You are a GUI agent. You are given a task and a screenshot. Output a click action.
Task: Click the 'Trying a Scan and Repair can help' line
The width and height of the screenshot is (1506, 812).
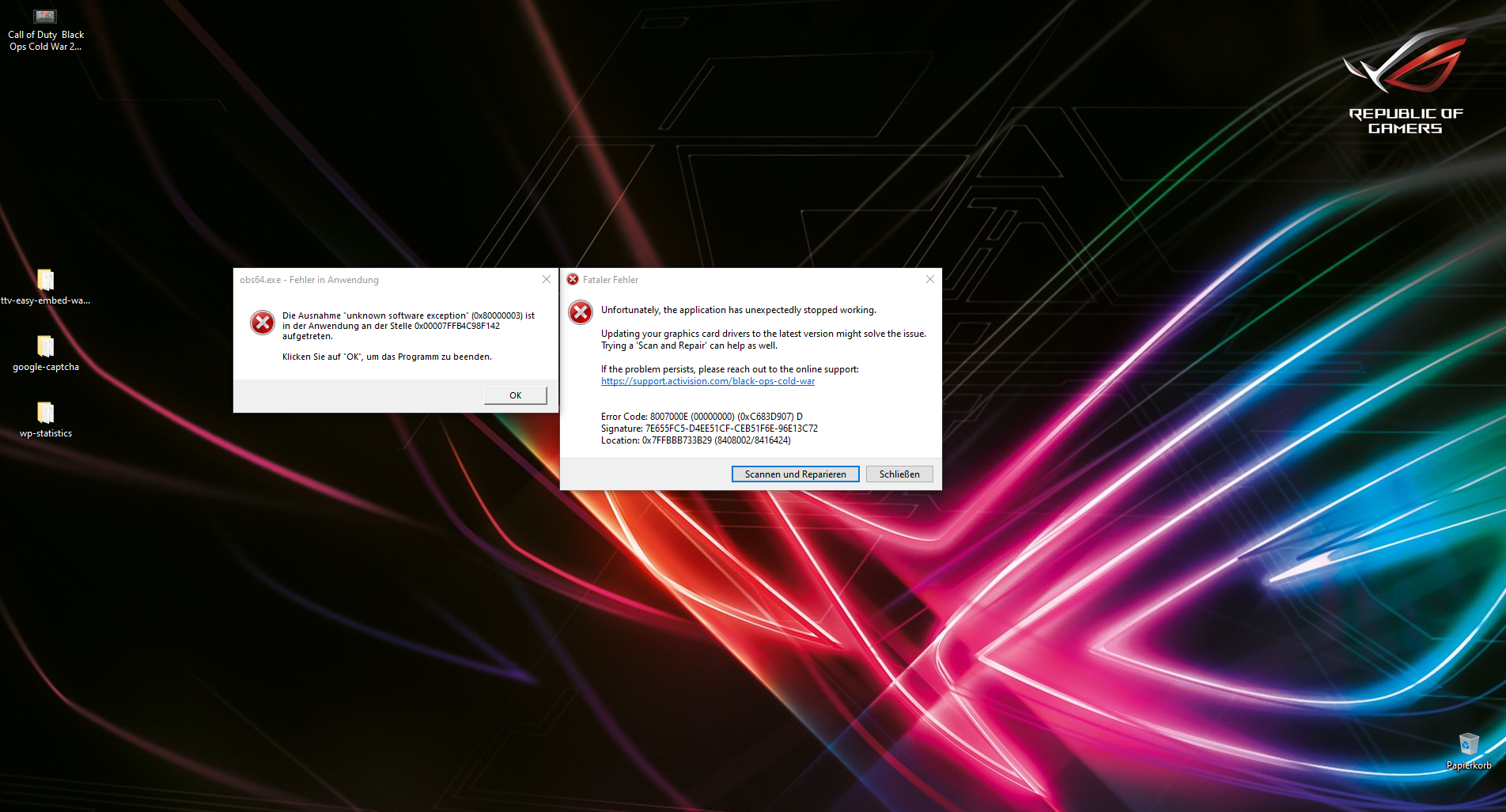pos(690,346)
